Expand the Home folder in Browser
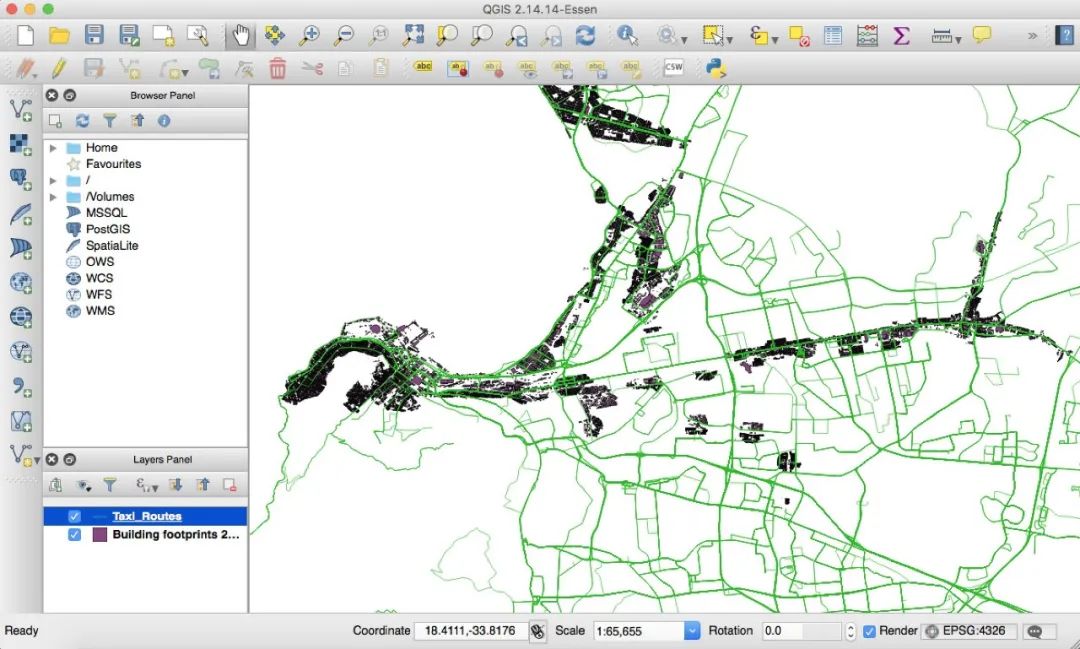This screenshot has height=649, width=1080. (53, 147)
